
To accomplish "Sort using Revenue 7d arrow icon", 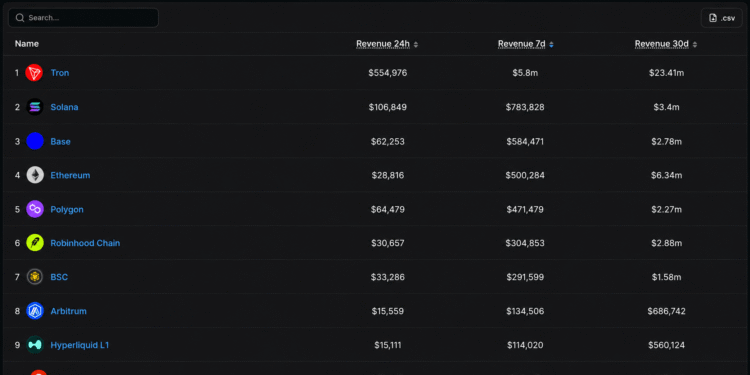I will [x=551, y=44].
